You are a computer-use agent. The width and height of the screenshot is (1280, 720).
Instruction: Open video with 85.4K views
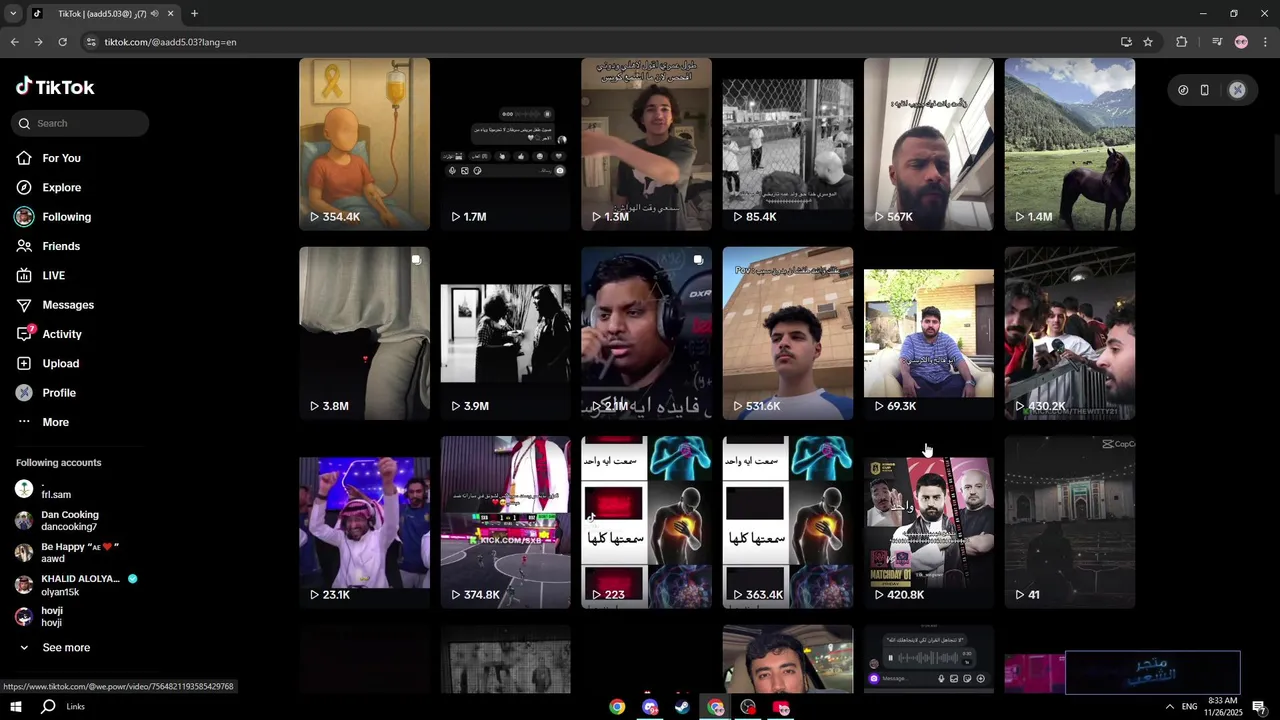click(787, 144)
